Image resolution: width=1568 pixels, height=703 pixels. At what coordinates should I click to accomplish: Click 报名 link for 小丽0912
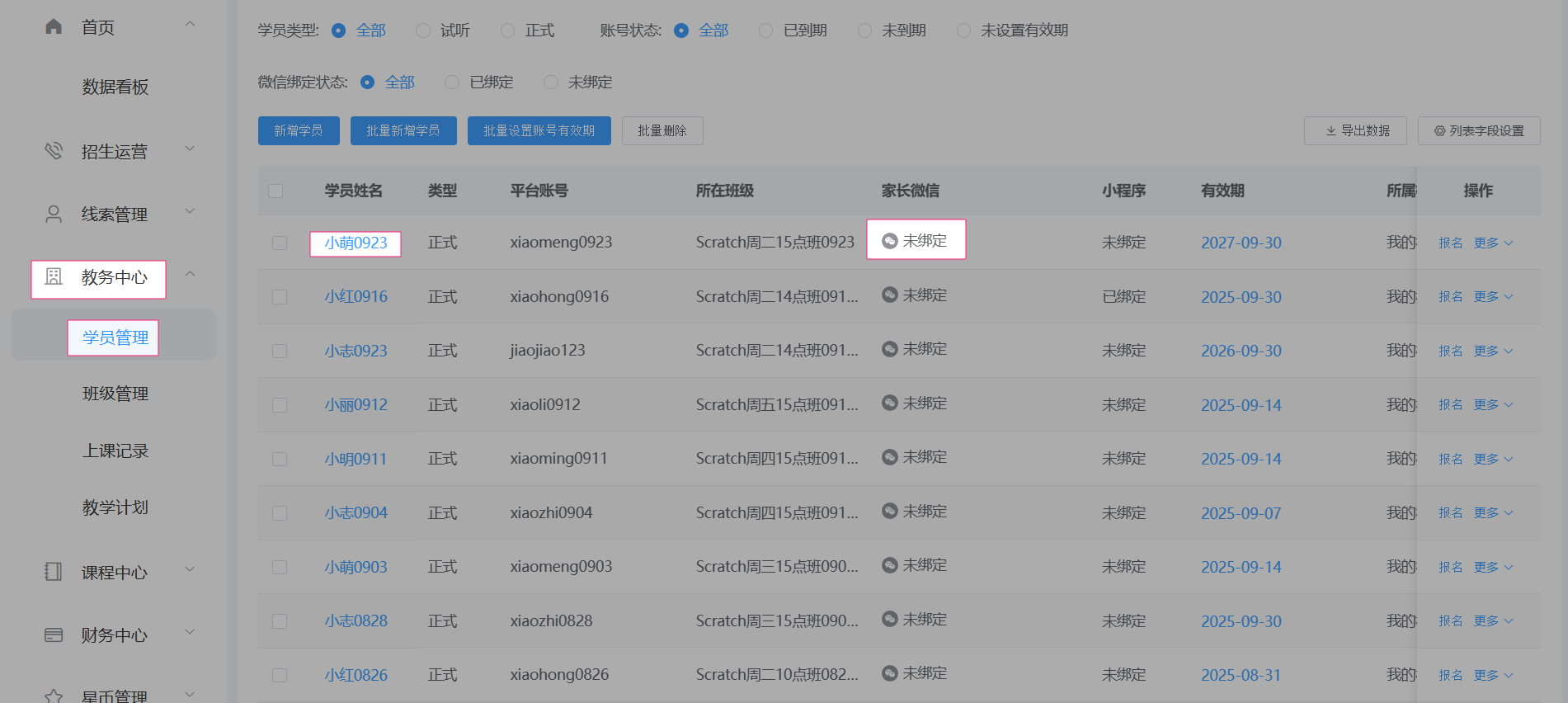[x=1451, y=405]
